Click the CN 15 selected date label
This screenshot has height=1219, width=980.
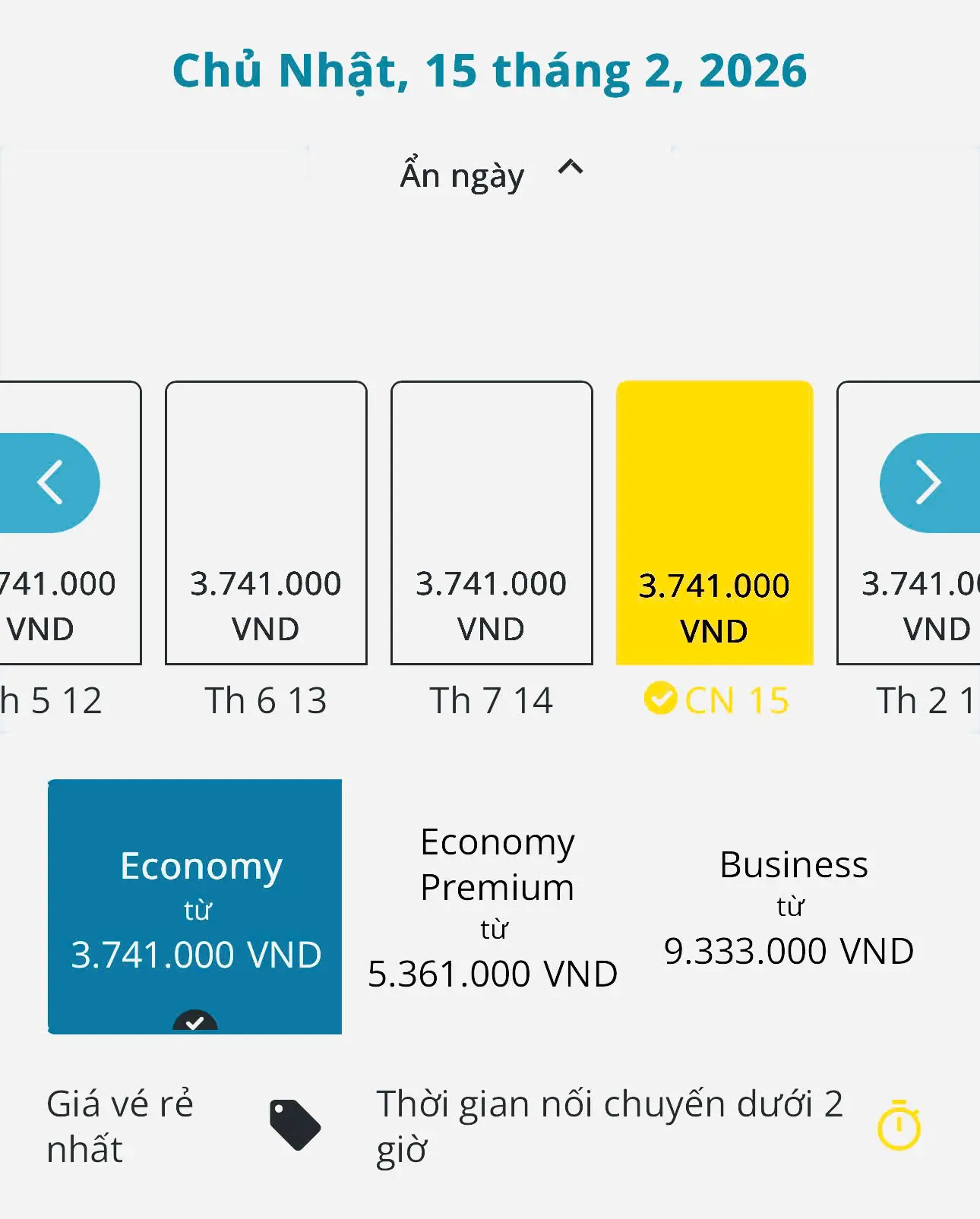[x=736, y=700]
